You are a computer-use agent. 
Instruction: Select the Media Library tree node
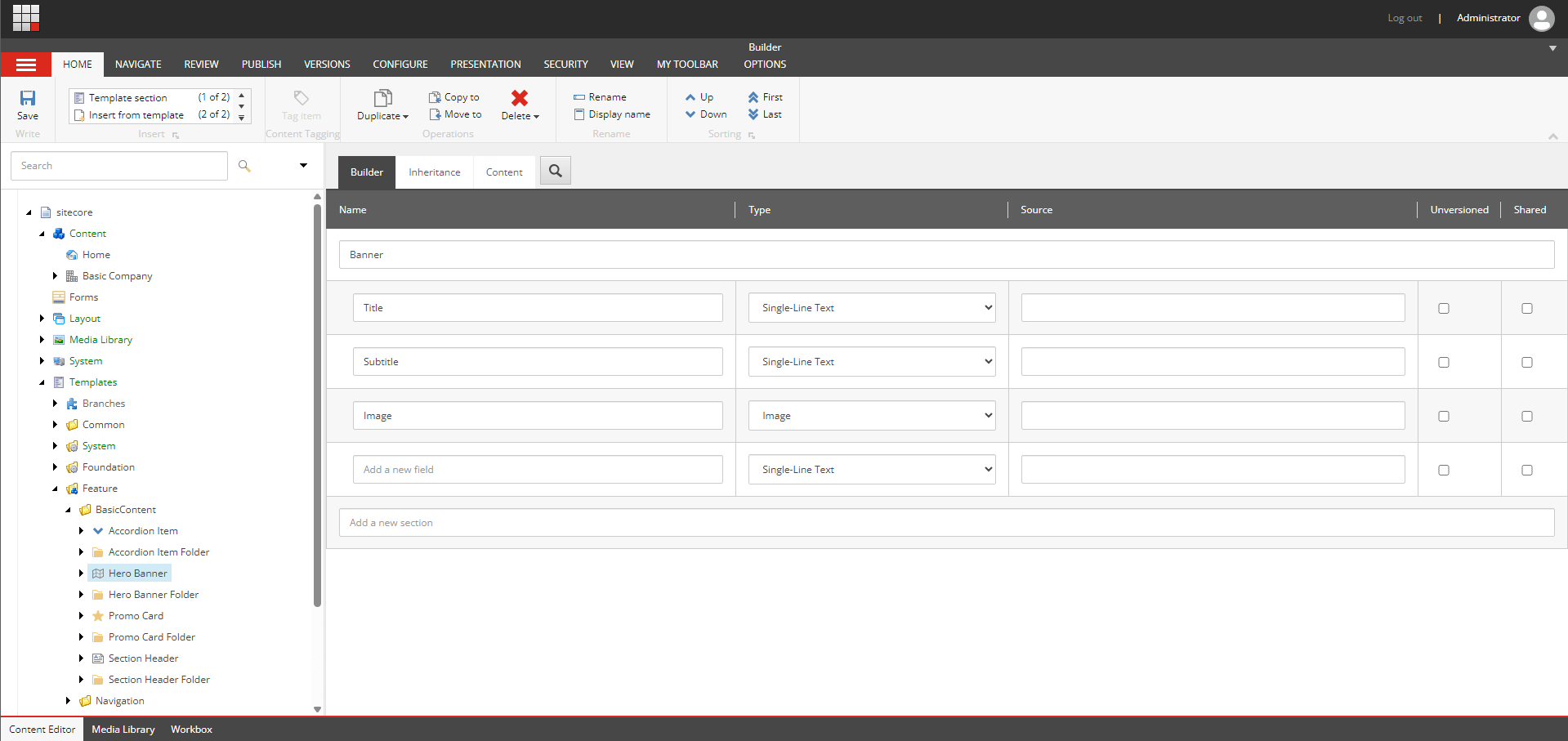pyautogui.click(x=92, y=340)
